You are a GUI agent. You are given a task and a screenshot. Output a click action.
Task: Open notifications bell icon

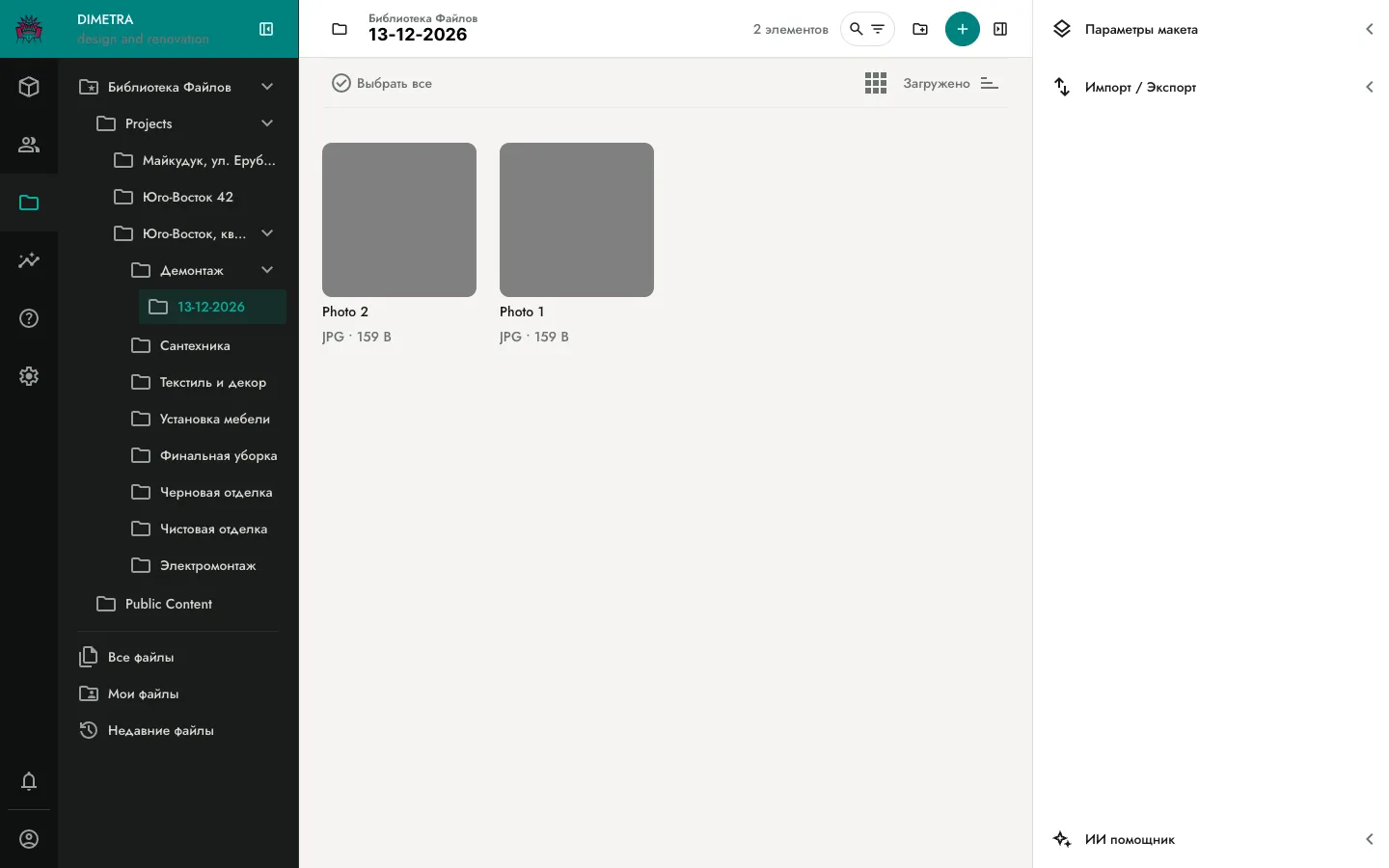pos(29,781)
